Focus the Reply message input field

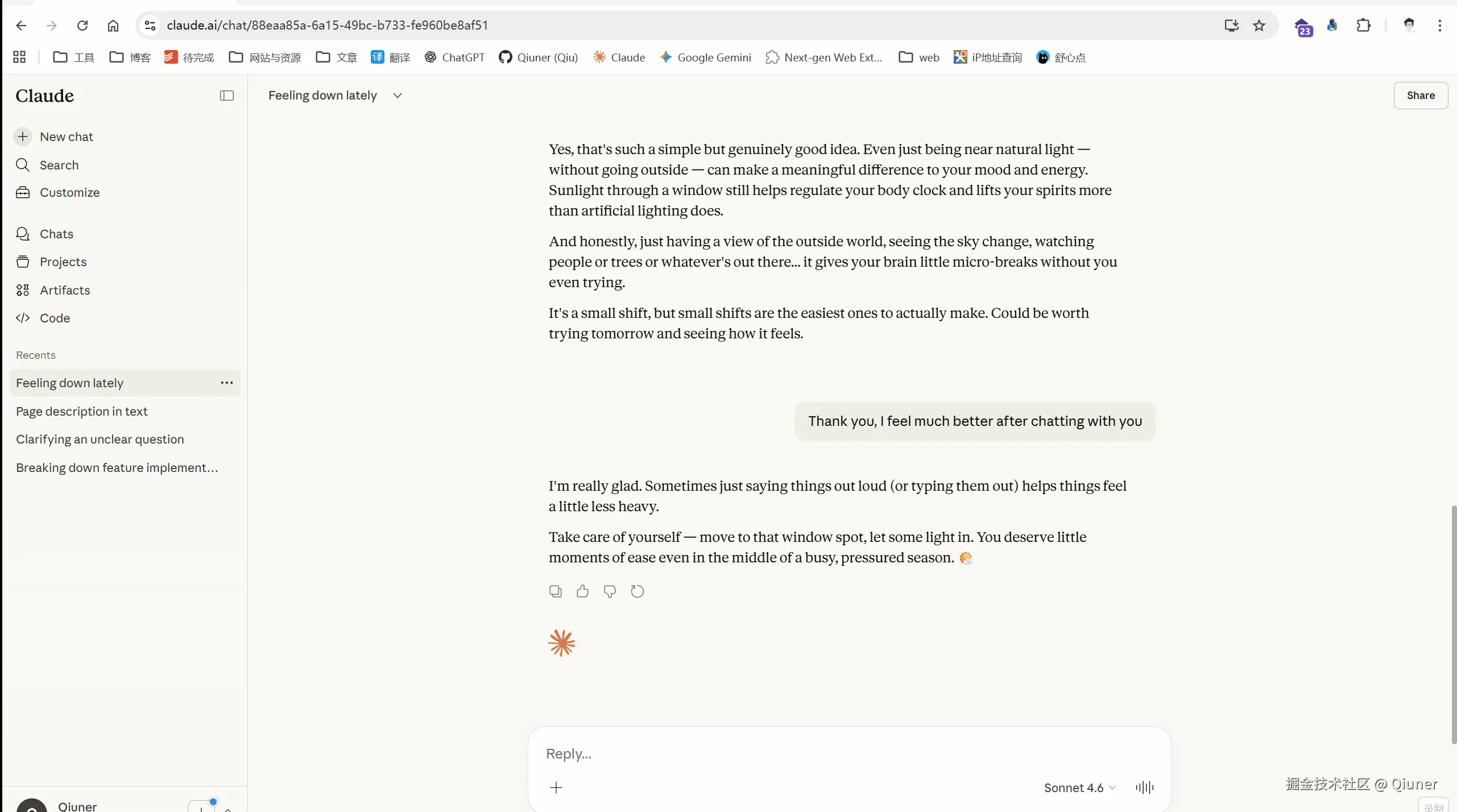point(848,753)
